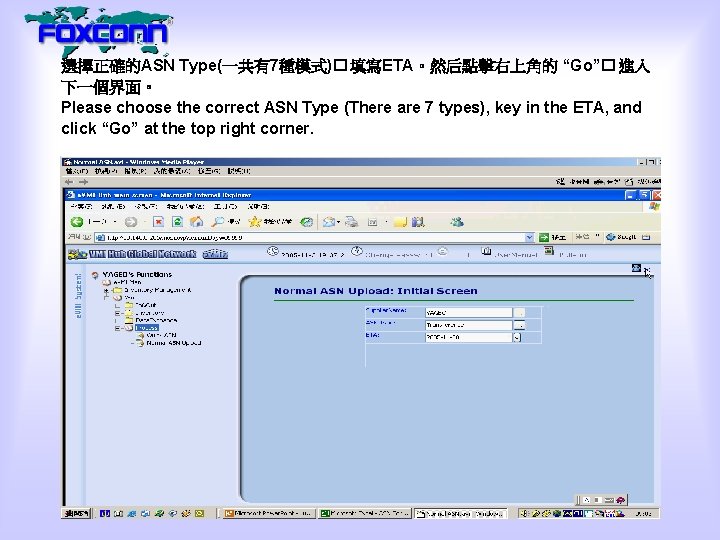Switch to Normal ASN Windows Media taskbar button

click(x=461, y=513)
